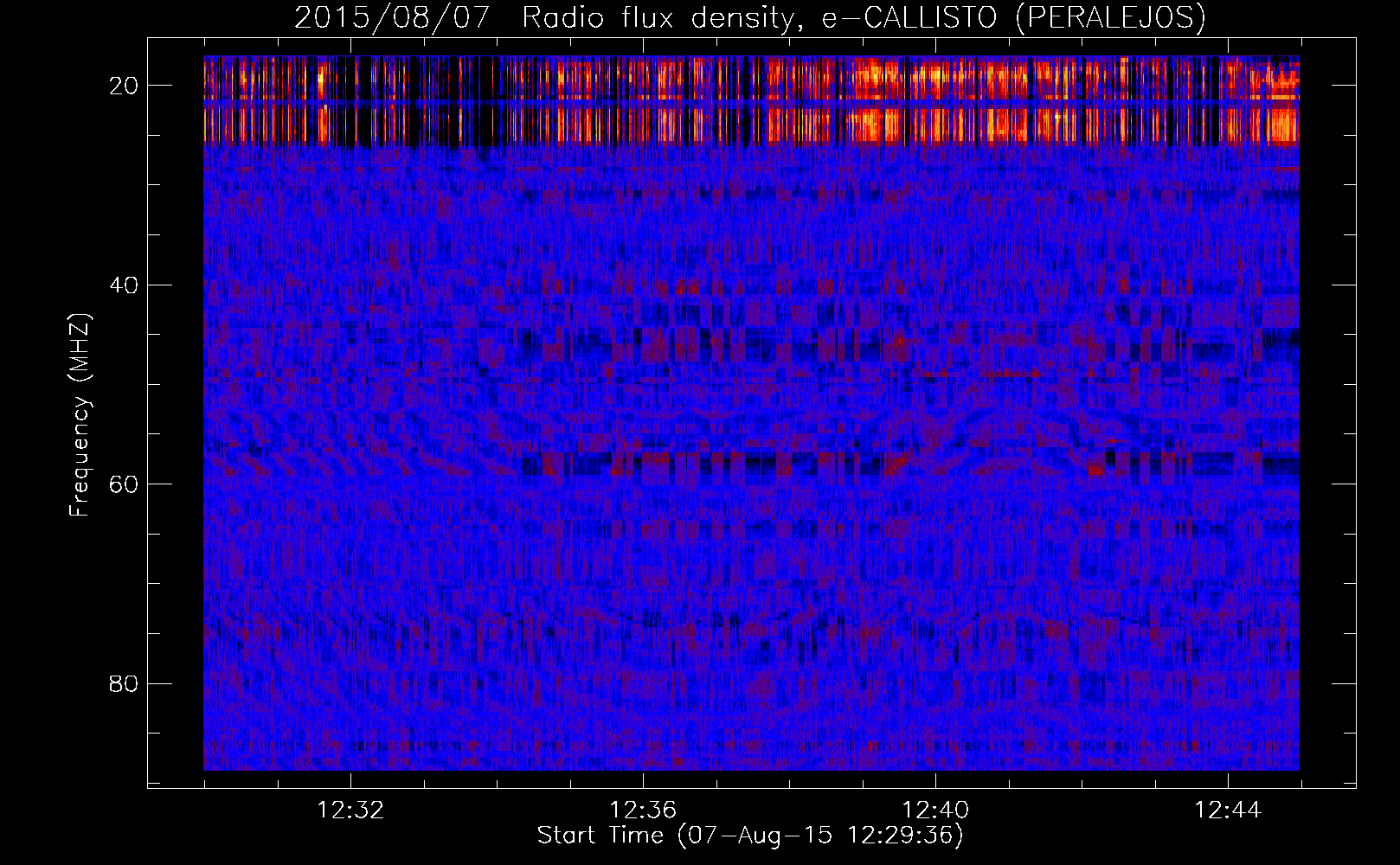The width and height of the screenshot is (1400, 865).
Task: Click the 12:36 time tick label
Action: 643,811
